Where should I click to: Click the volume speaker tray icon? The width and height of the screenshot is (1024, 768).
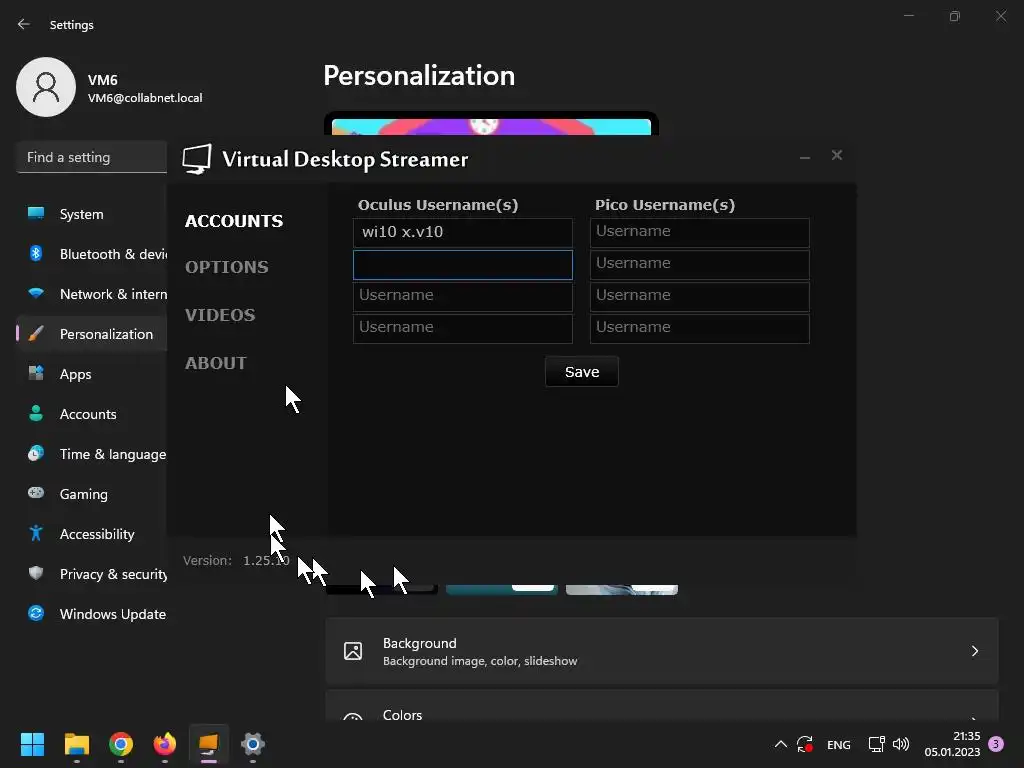(901, 744)
